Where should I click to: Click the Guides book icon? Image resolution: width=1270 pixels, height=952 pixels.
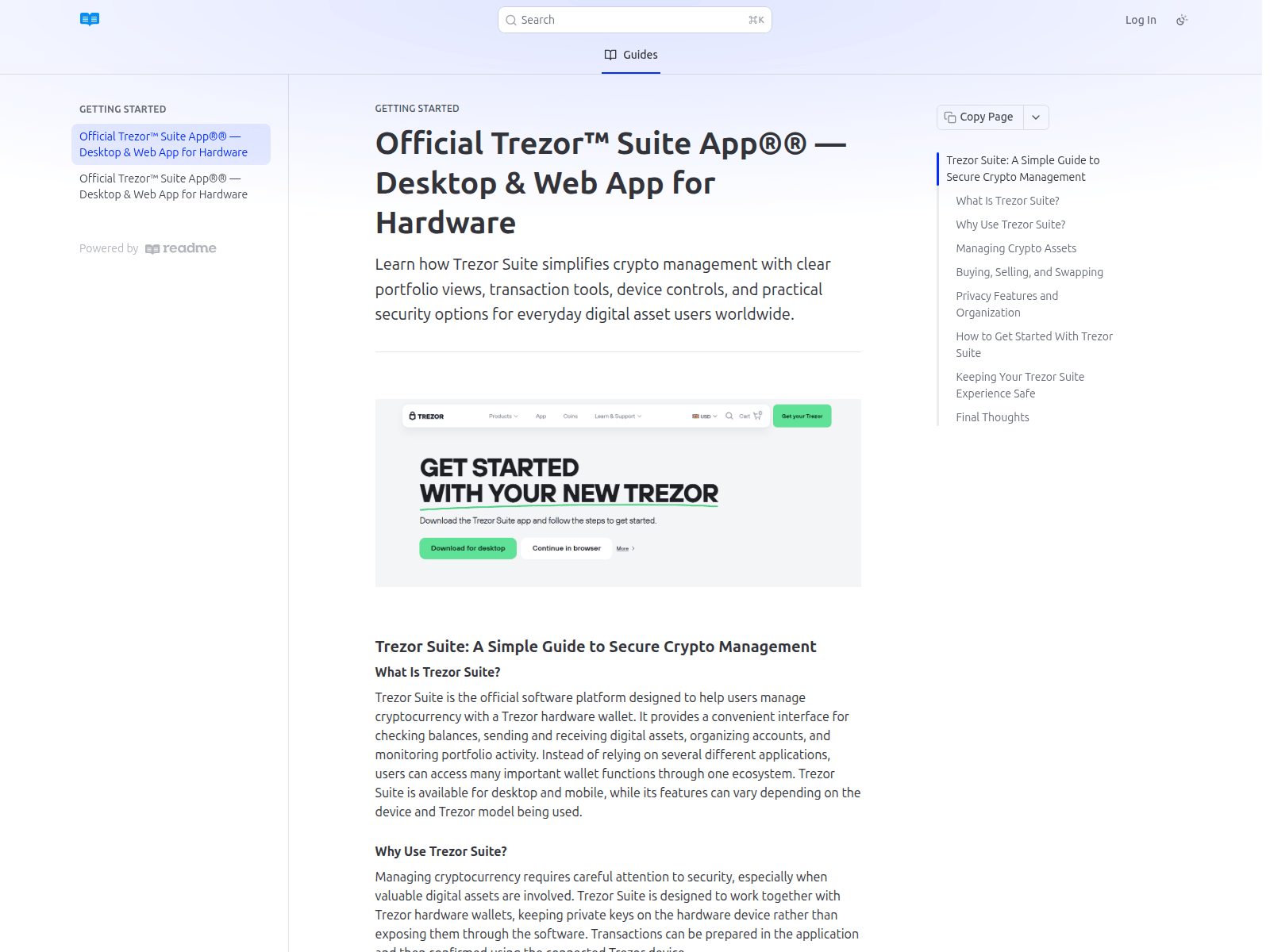point(610,55)
